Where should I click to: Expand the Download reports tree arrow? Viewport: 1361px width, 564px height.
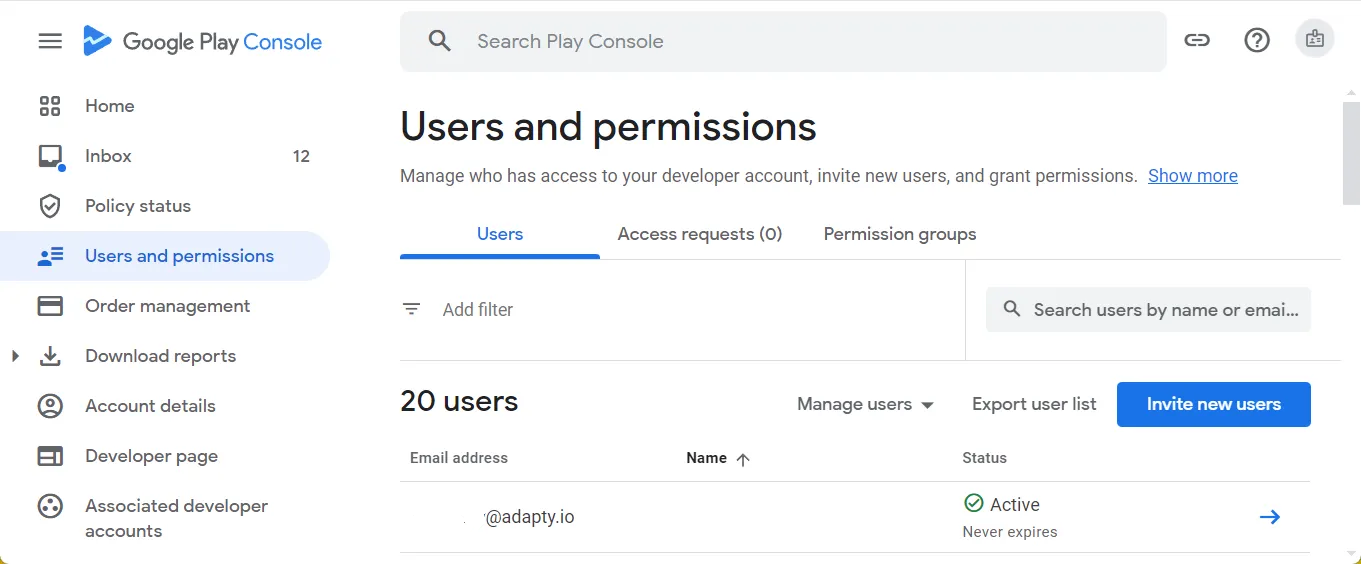[x=15, y=356]
